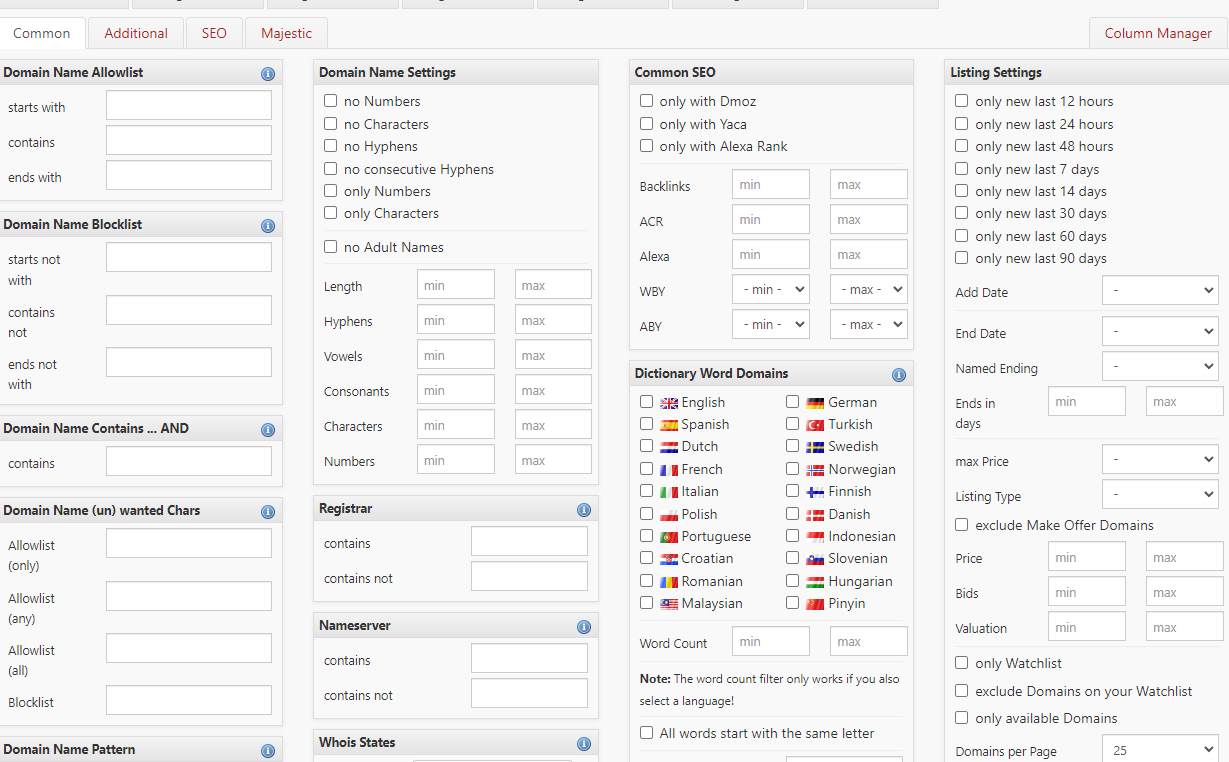Tick only new last 24 hours
The image size is (1229, 762).
pos(962,124)
